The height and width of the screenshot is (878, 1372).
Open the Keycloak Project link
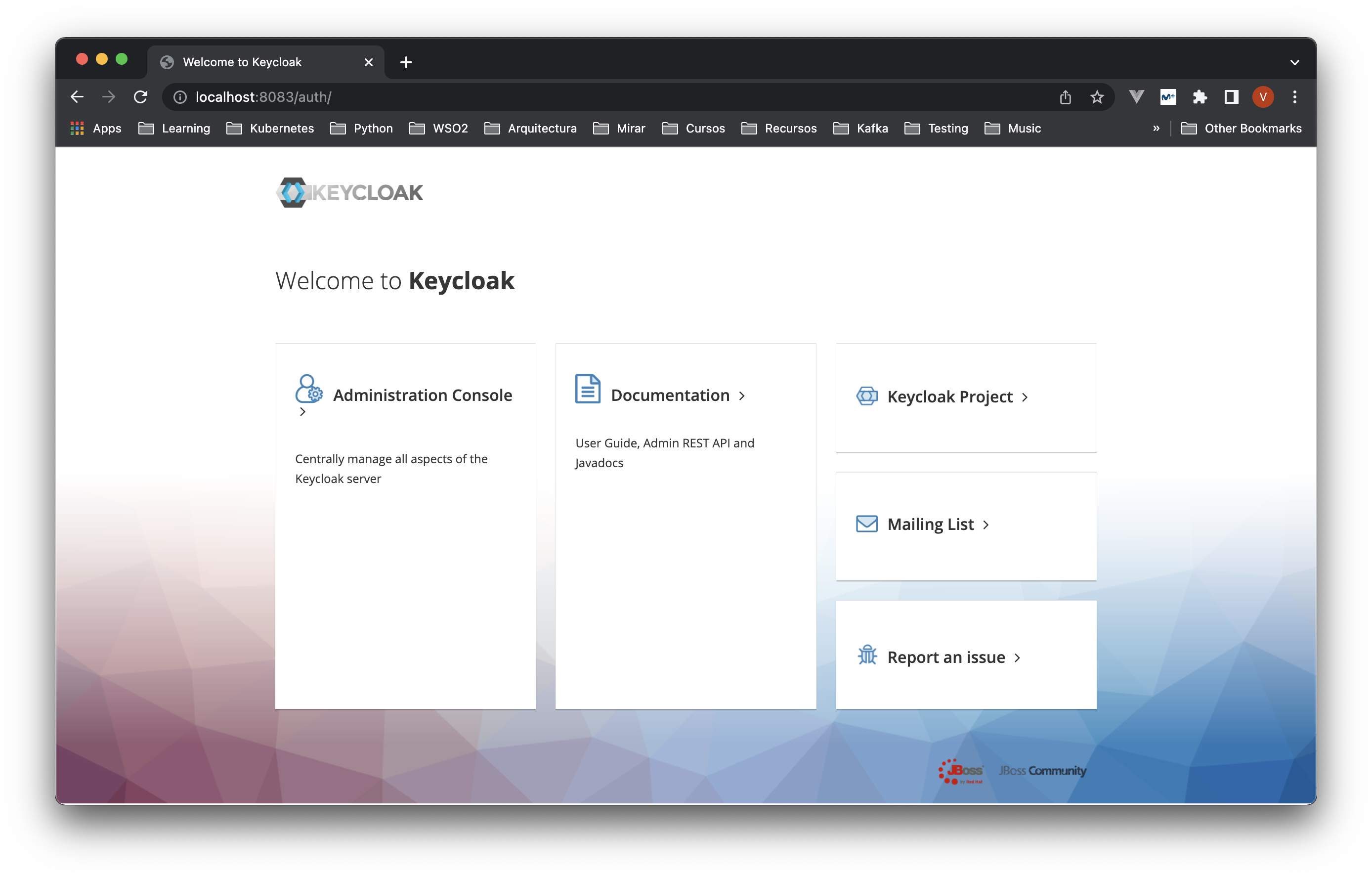click(x=949, y=397)
